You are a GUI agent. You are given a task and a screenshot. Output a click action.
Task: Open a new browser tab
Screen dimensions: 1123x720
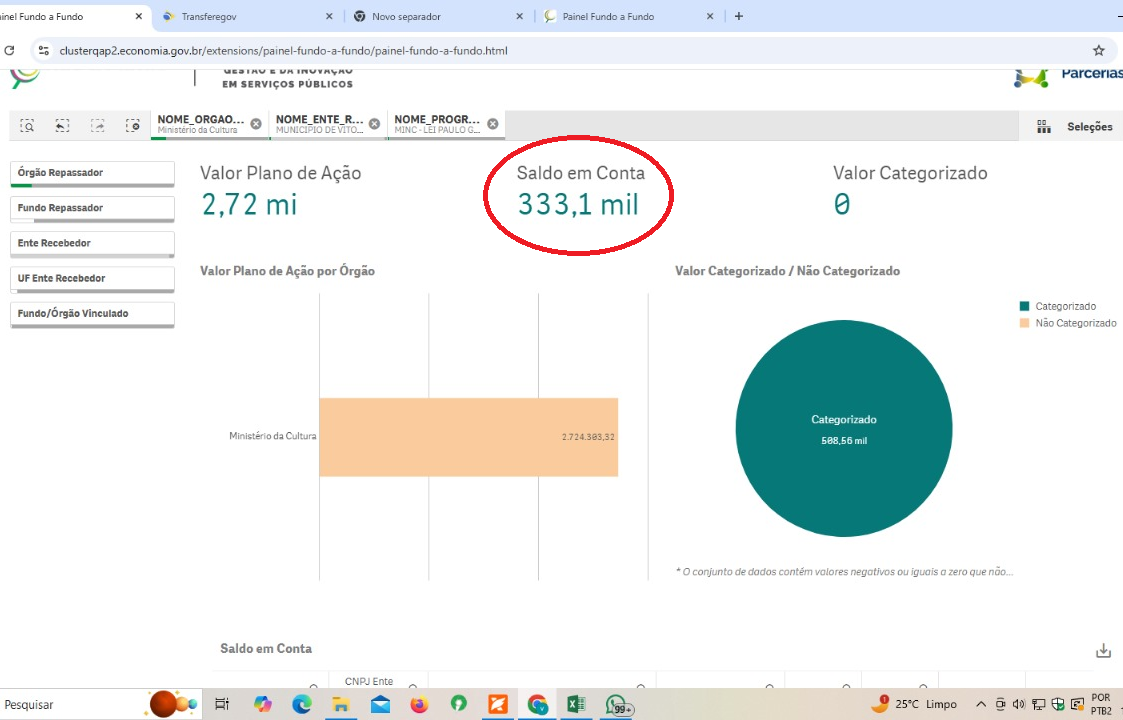click(739, 17)
